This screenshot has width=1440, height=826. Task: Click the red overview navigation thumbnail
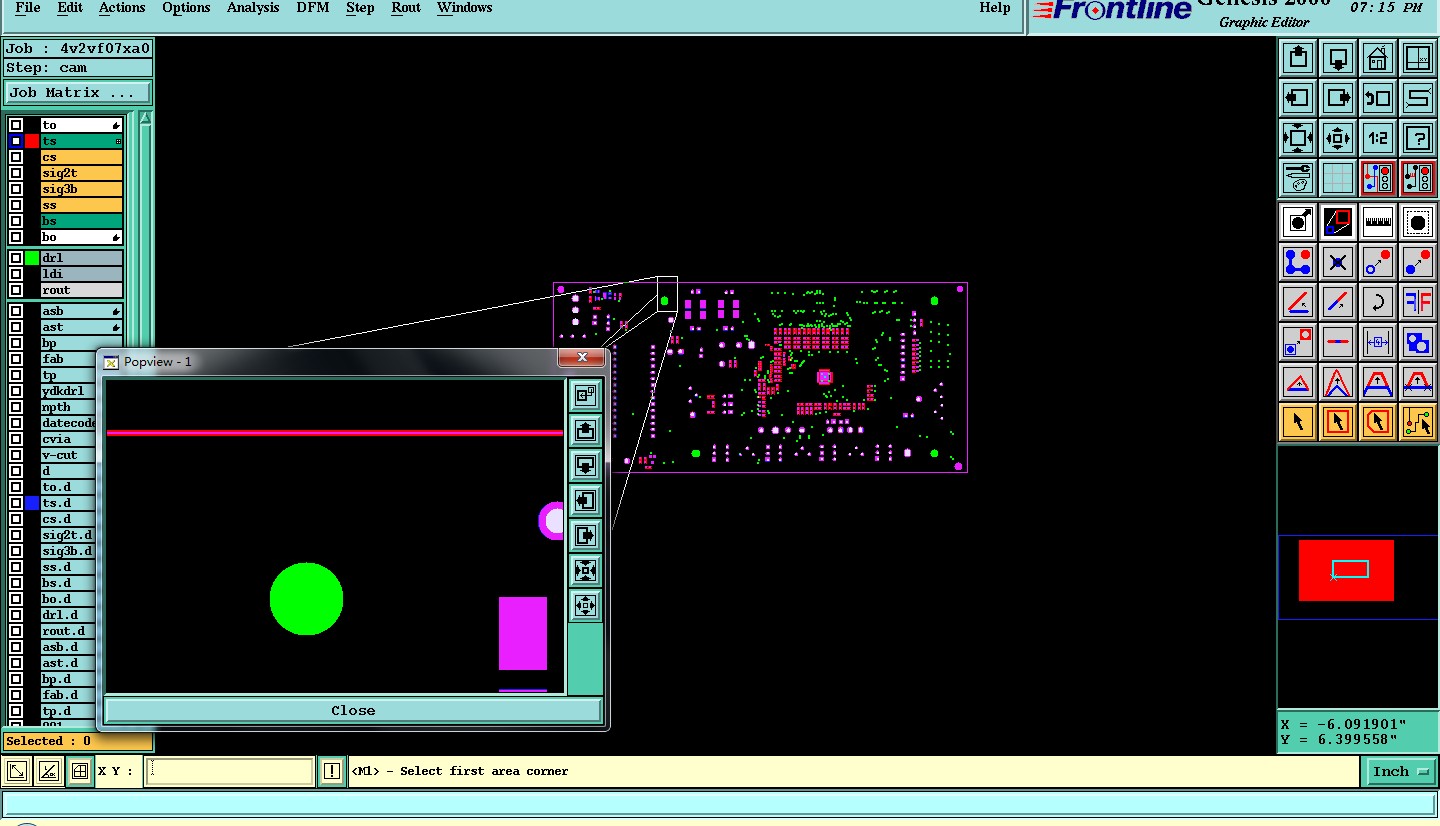(x=1346, y=570)
